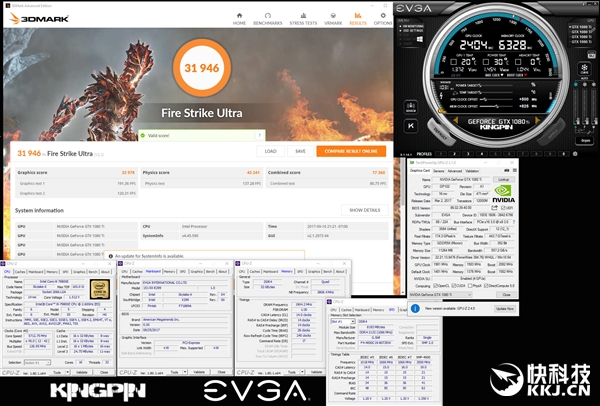Open Tools dropdown arrow in CPU-Z CPU window
This screenshot has width=600, height=406.
coord(67,372)
